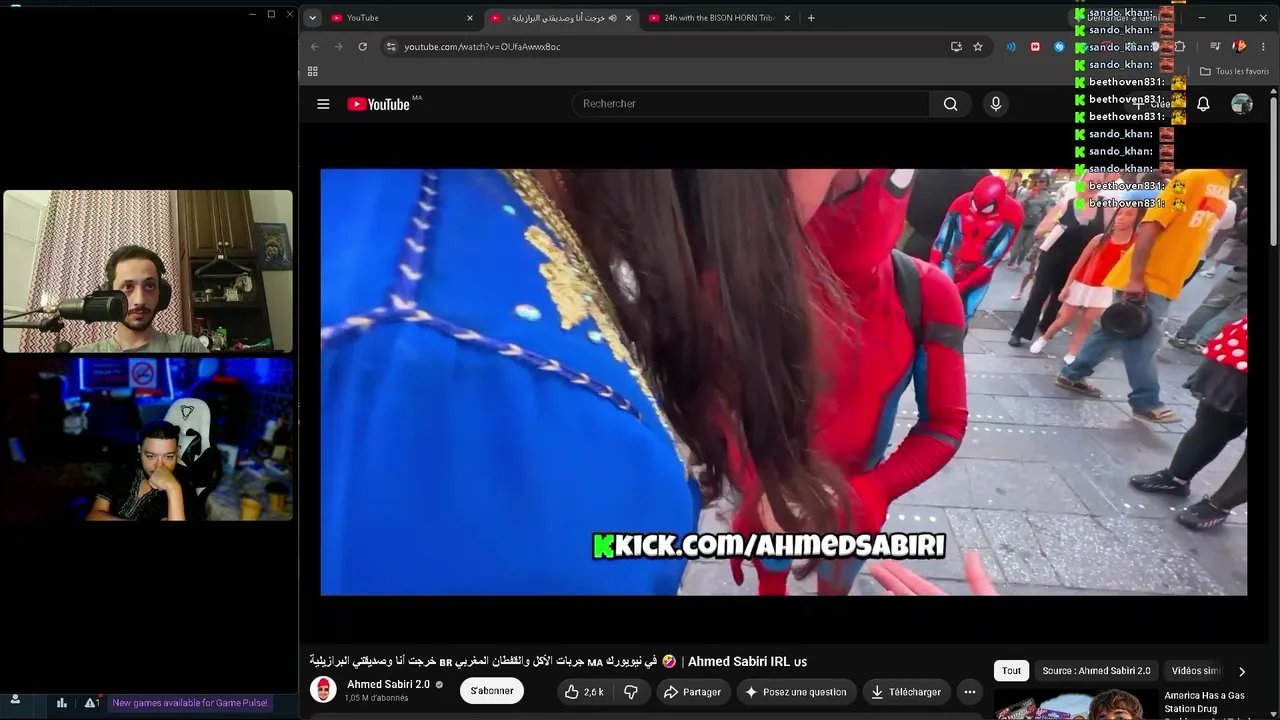Open the stats bar-chart icon in the bottom bar
1280x720 pixels.
[62, 703]
